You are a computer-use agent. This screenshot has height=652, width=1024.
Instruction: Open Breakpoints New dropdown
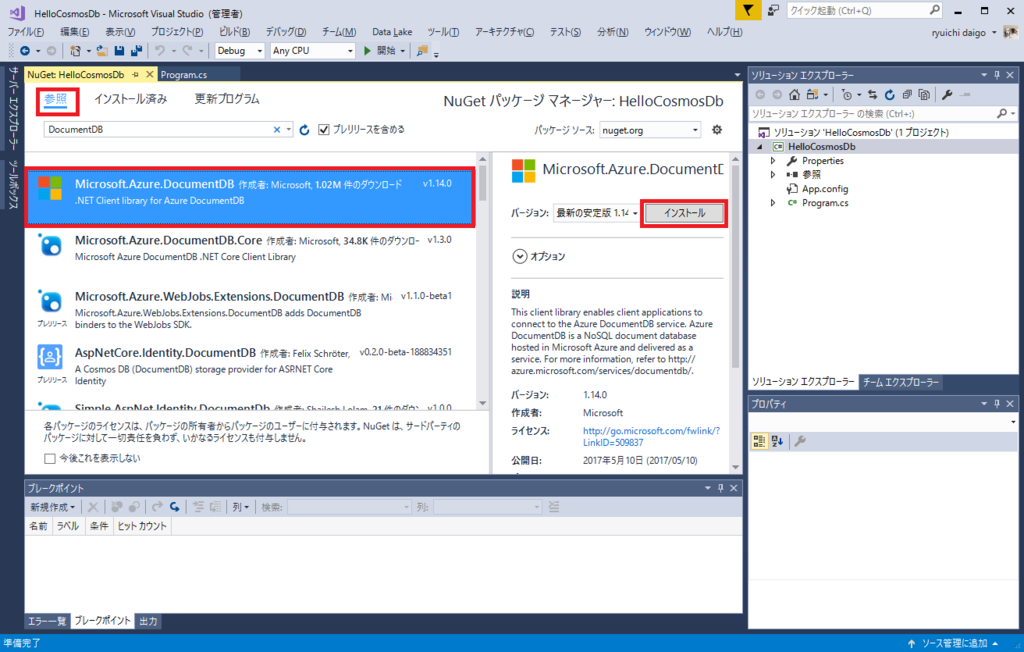point(52,507)
